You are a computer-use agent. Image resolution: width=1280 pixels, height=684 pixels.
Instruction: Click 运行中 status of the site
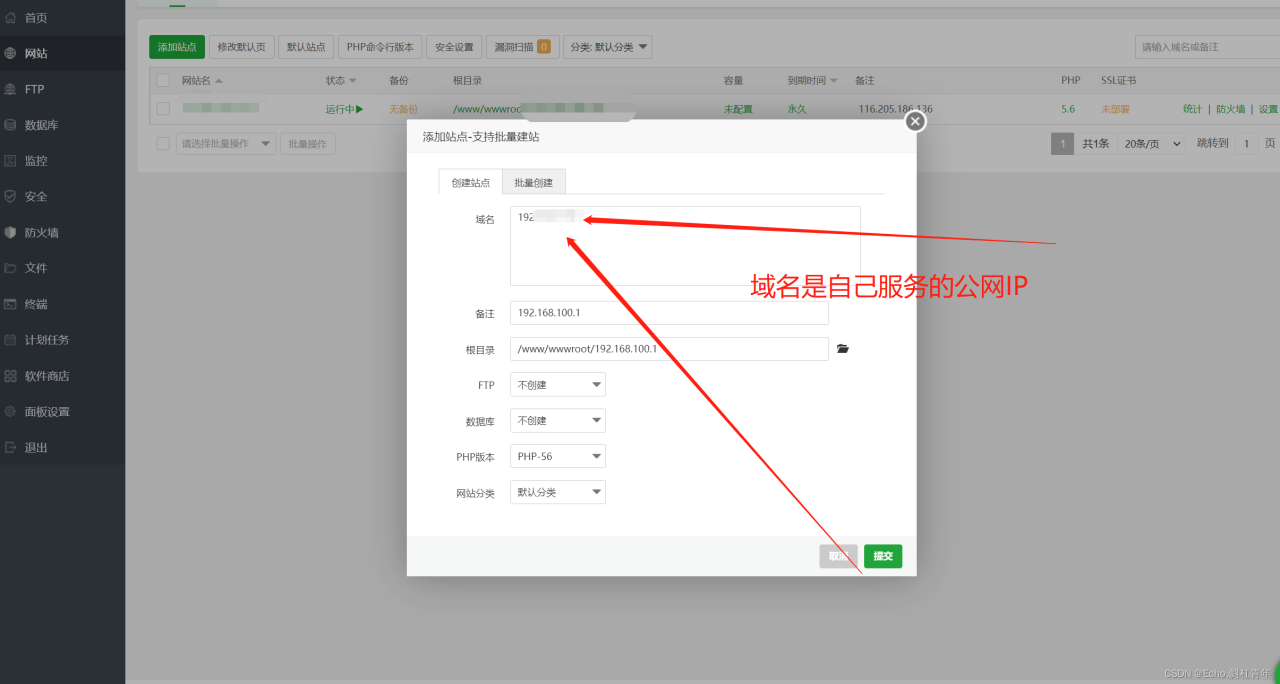(x=344, y=109)
